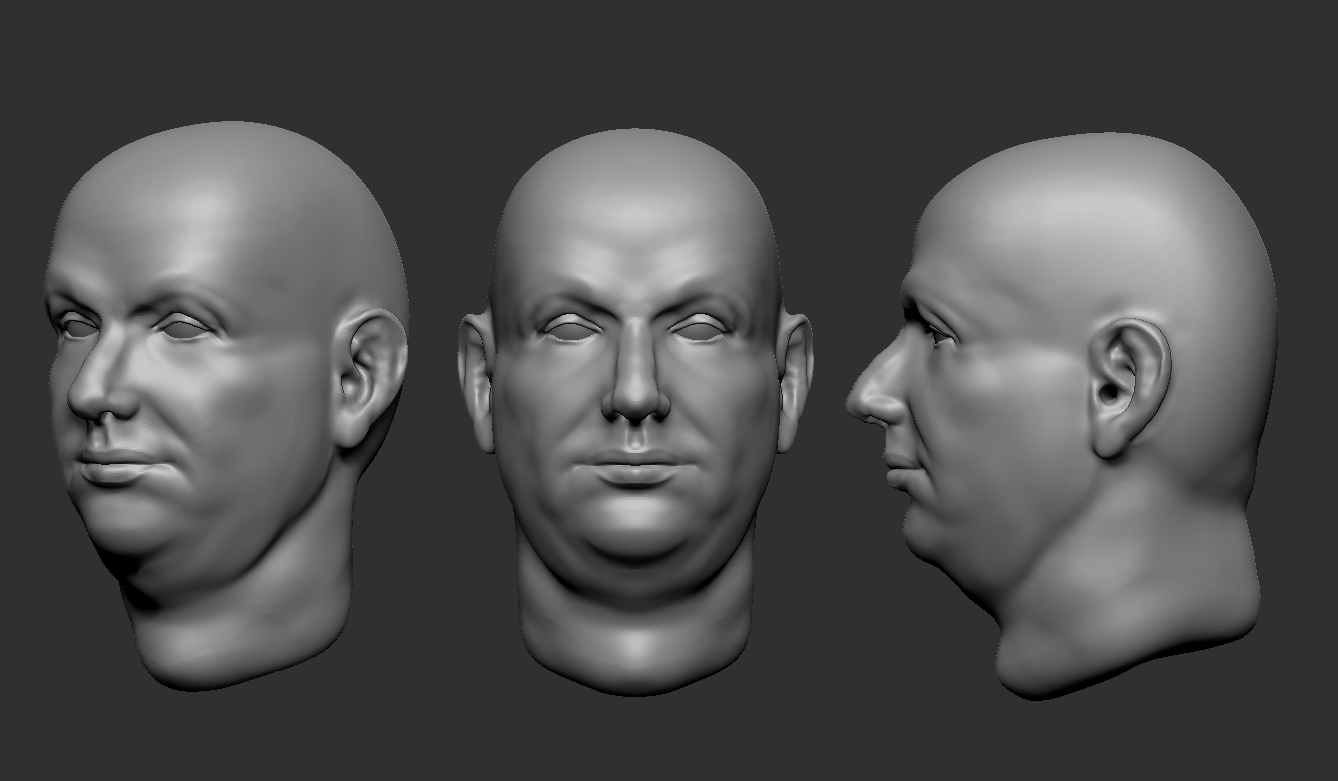Screen dimensions: 1338x781
Task: Select the side profile head sculpt
Action: (1062, 415)
